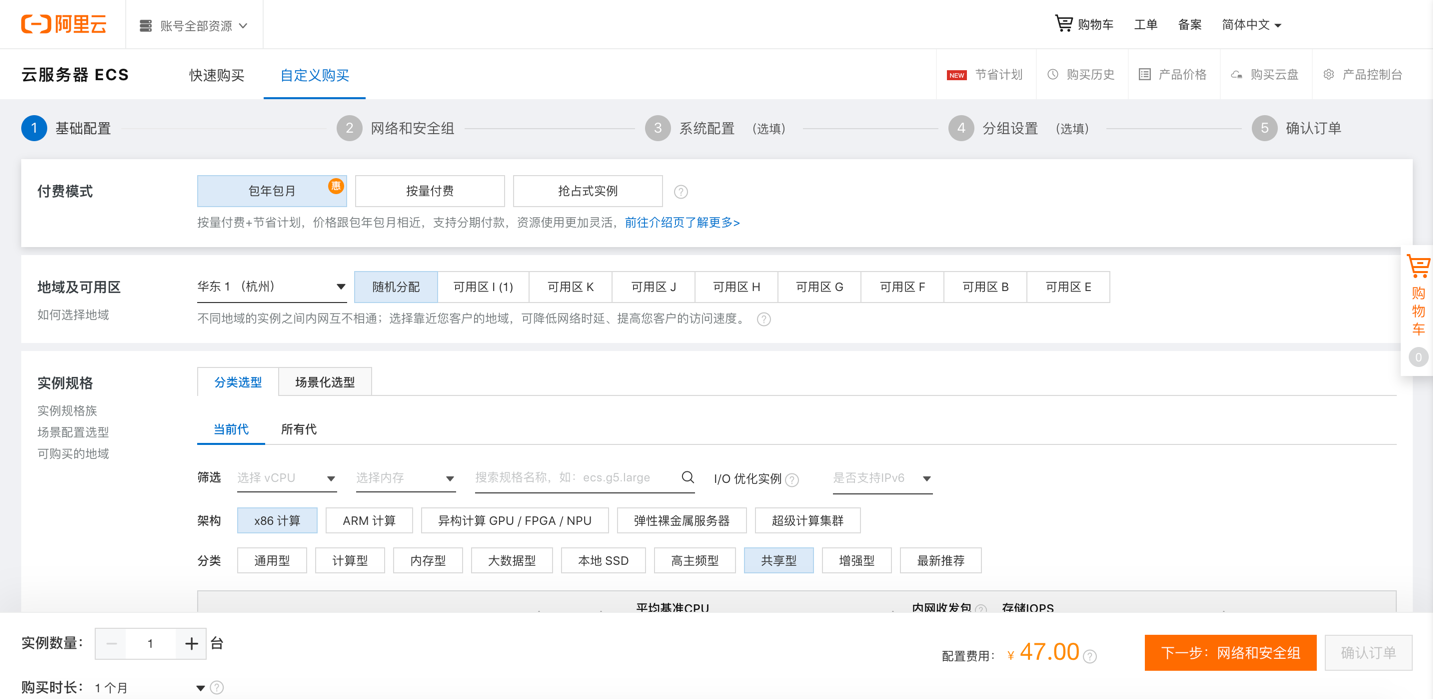Click the Alibaba Cloud logo
The image size is (1433, 699).
pyautogui.click(x=64, y=24)
